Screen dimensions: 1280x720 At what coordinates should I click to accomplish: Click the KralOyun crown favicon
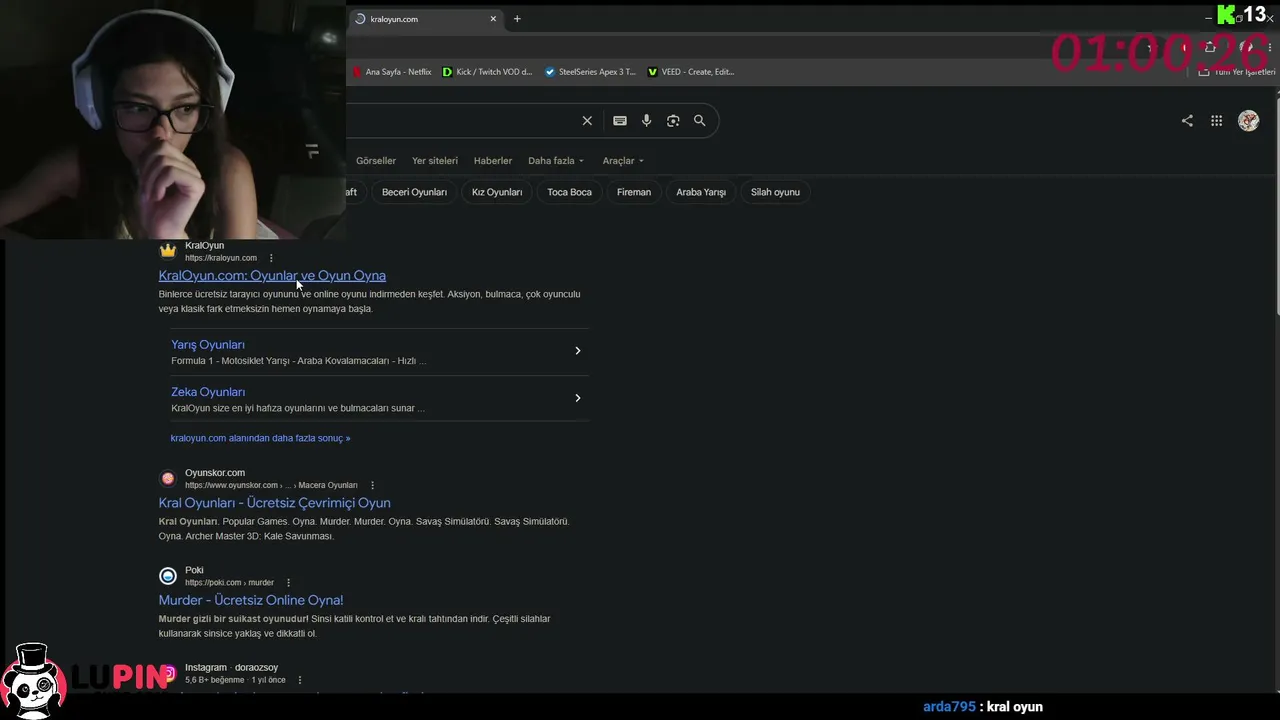pyautogui.click(x=168, y=251)
